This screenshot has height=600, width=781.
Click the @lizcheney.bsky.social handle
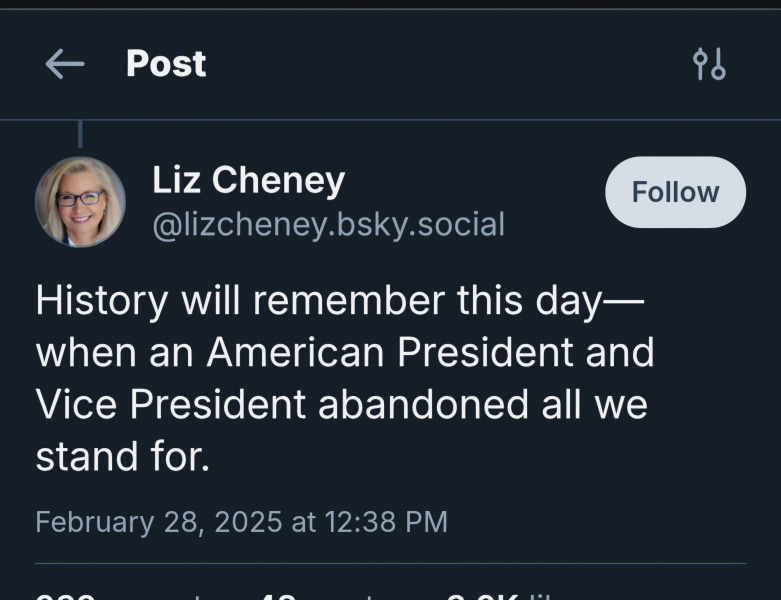328,224
